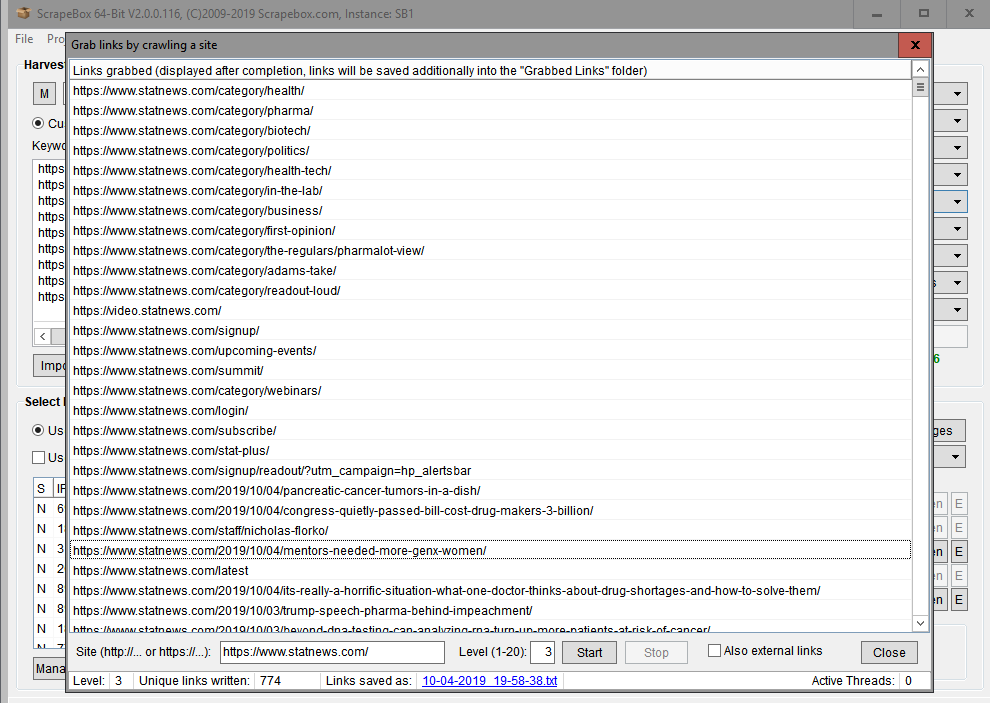Viewport: 990px width, 703px height.
Task: Select the category/health/ link row
Action: point(491,90)
